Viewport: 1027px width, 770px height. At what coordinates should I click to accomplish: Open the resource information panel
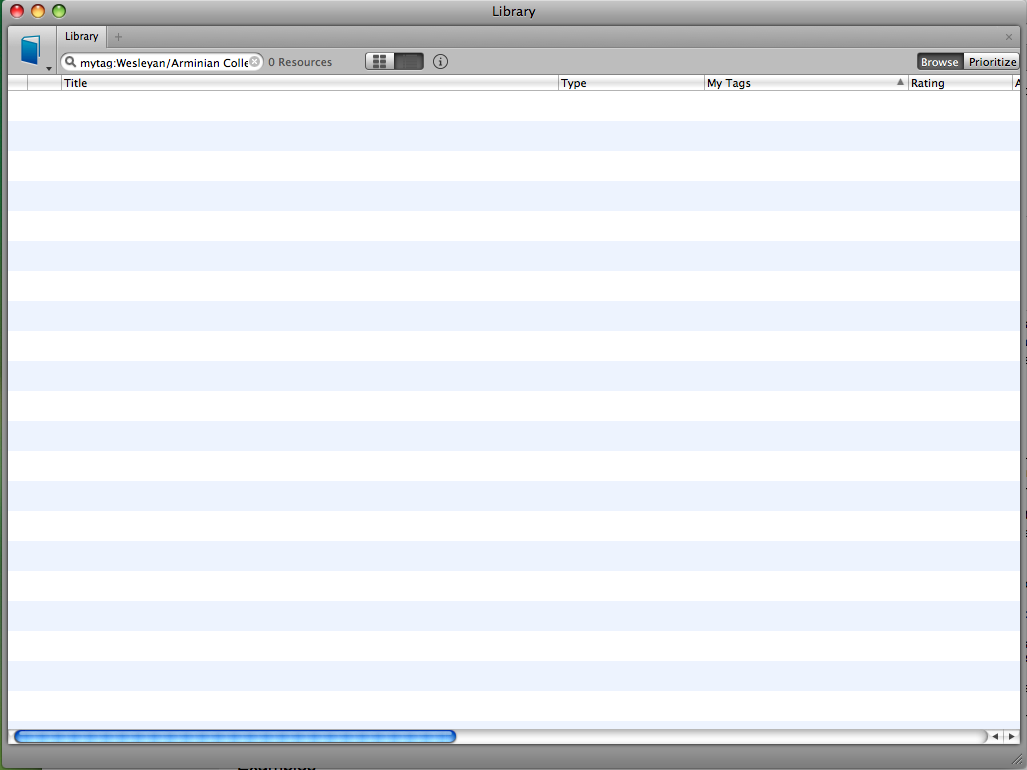[441, 62]
